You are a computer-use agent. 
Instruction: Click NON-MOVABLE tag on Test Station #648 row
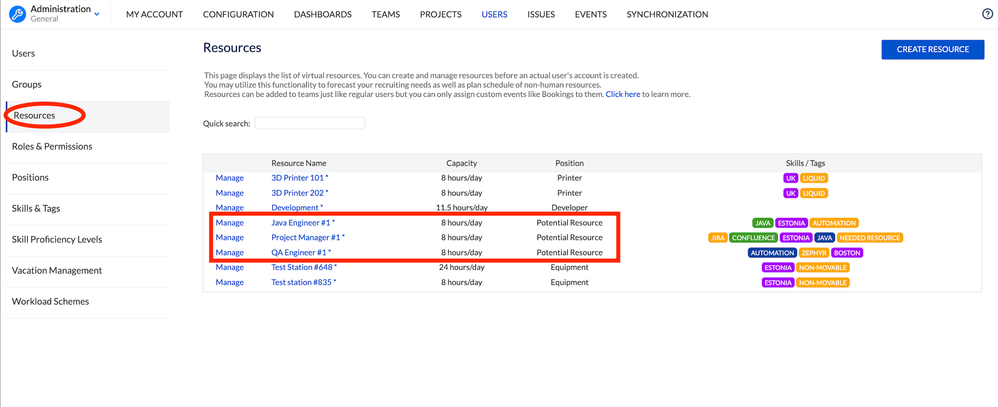[x=823, y=268]
